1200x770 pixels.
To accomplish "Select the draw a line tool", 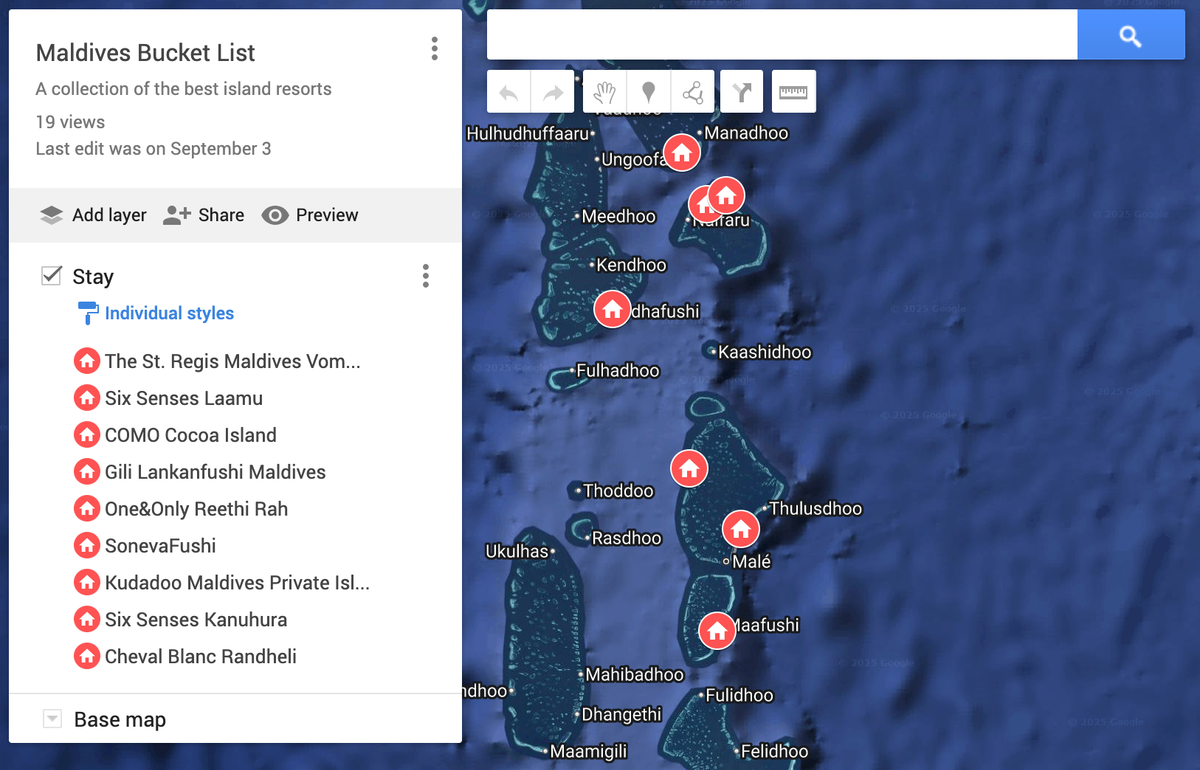I will click(x=692, y=92).
